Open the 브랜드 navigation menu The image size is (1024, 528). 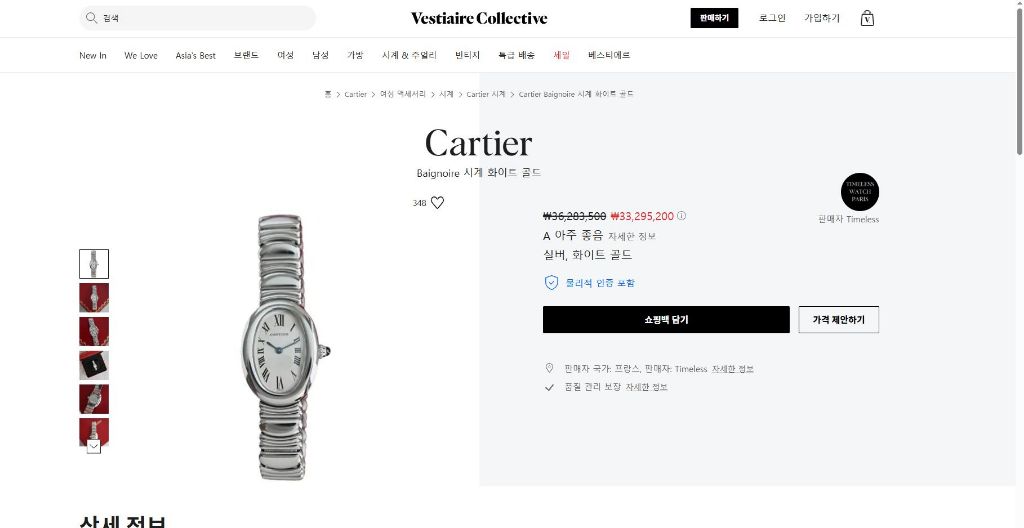coord(246,56)
